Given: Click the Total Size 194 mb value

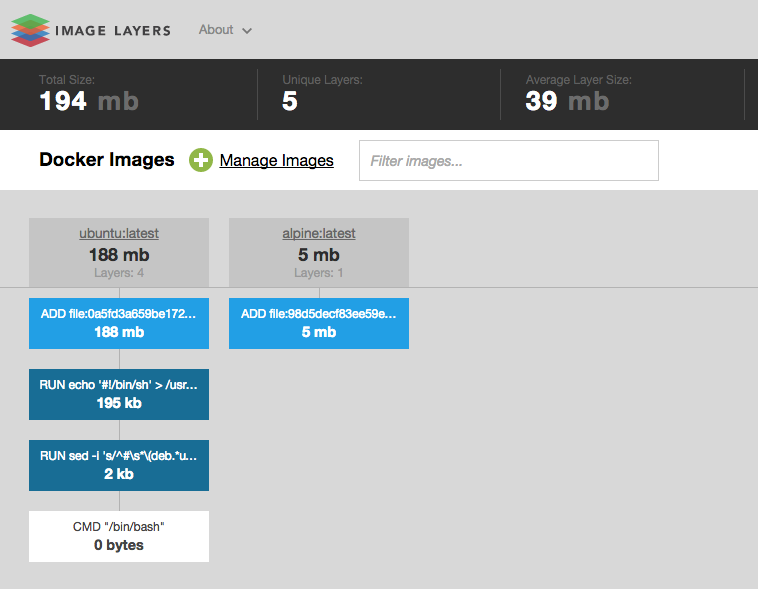Looking at the screenshot, I should pos(89,101).
